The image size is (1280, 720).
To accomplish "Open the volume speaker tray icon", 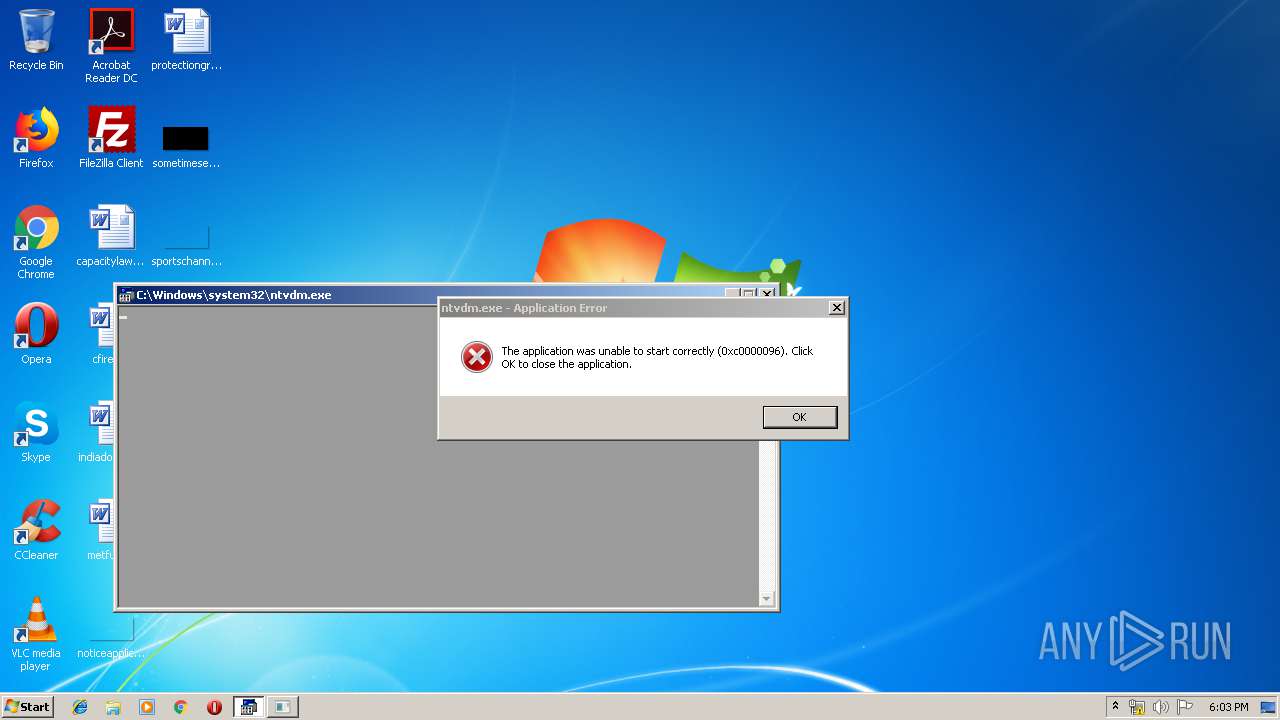I will [x=1161, y=707].
